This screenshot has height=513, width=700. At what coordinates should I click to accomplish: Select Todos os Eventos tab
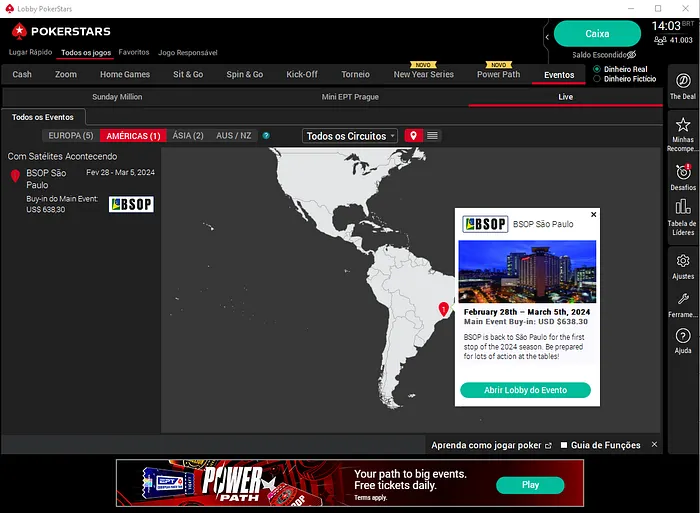[43, 117]
